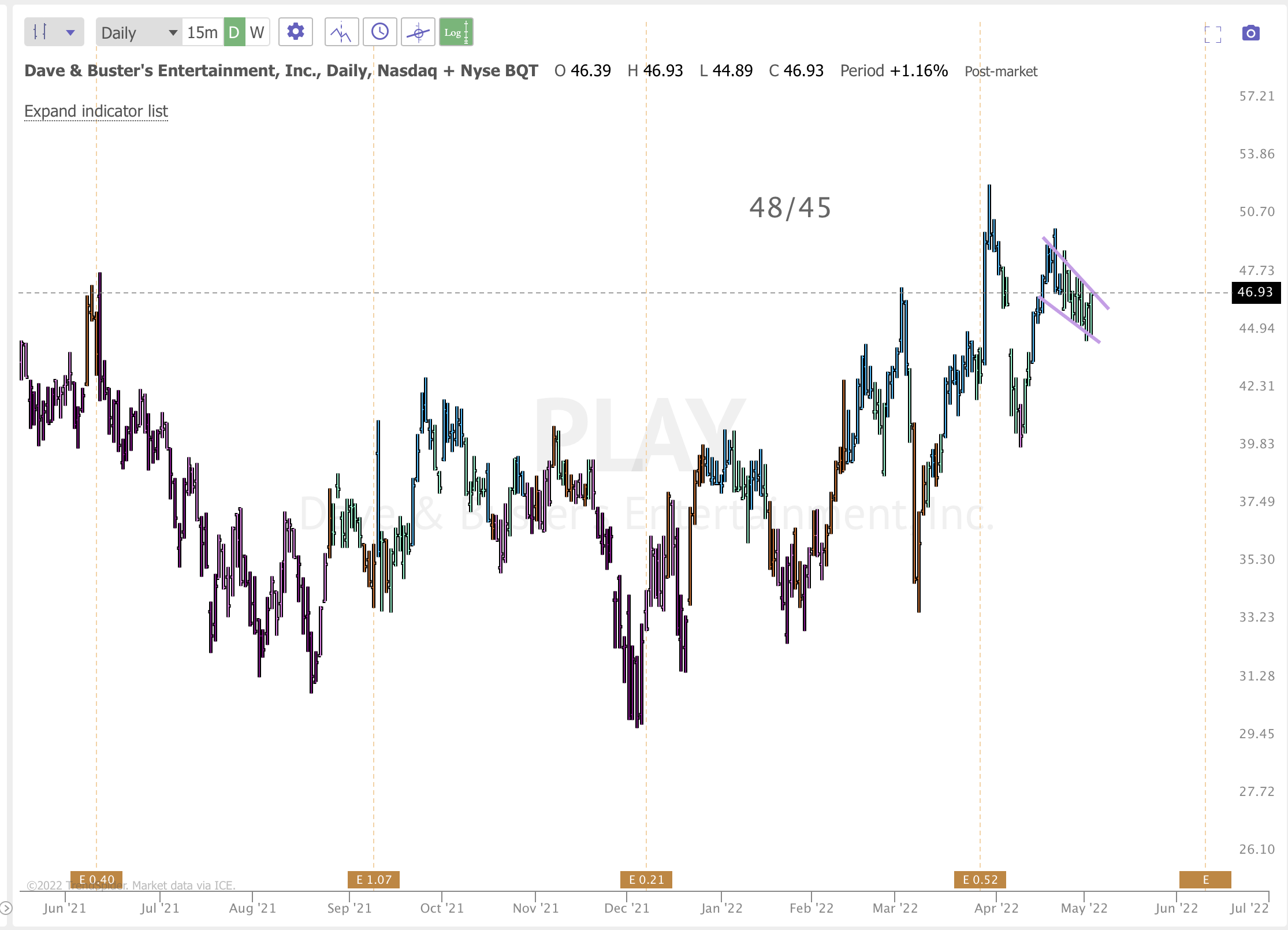The image size is (1288, 930).
Task: Take a chart screenshot with camera icon
Action: coord(1251,33)
